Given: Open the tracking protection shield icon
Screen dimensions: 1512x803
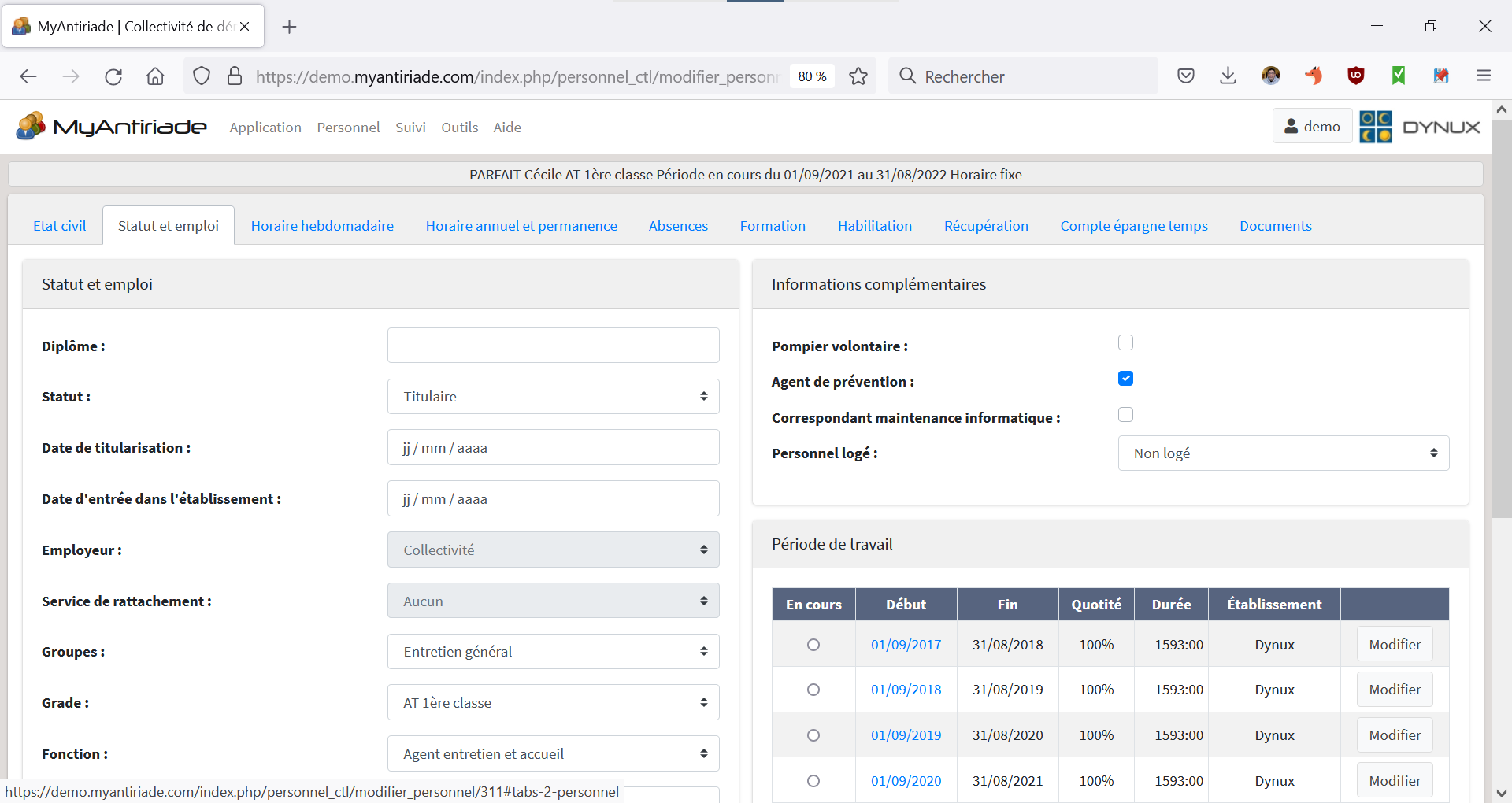Looking at the screenshot, I should (x=202, y=76).
